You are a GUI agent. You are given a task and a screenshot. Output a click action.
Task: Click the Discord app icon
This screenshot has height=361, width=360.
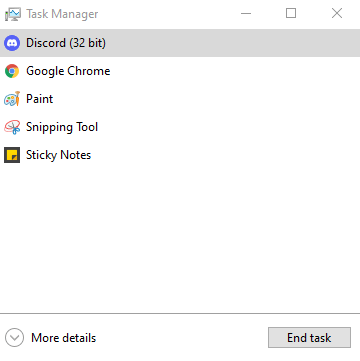(x=12, y=43)
